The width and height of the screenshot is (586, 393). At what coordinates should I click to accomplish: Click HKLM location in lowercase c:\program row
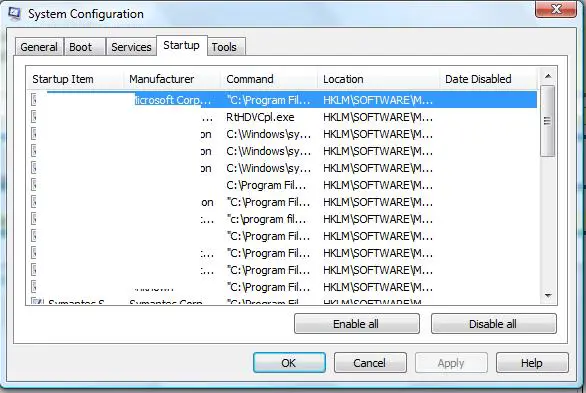click(x=378, y=219)
